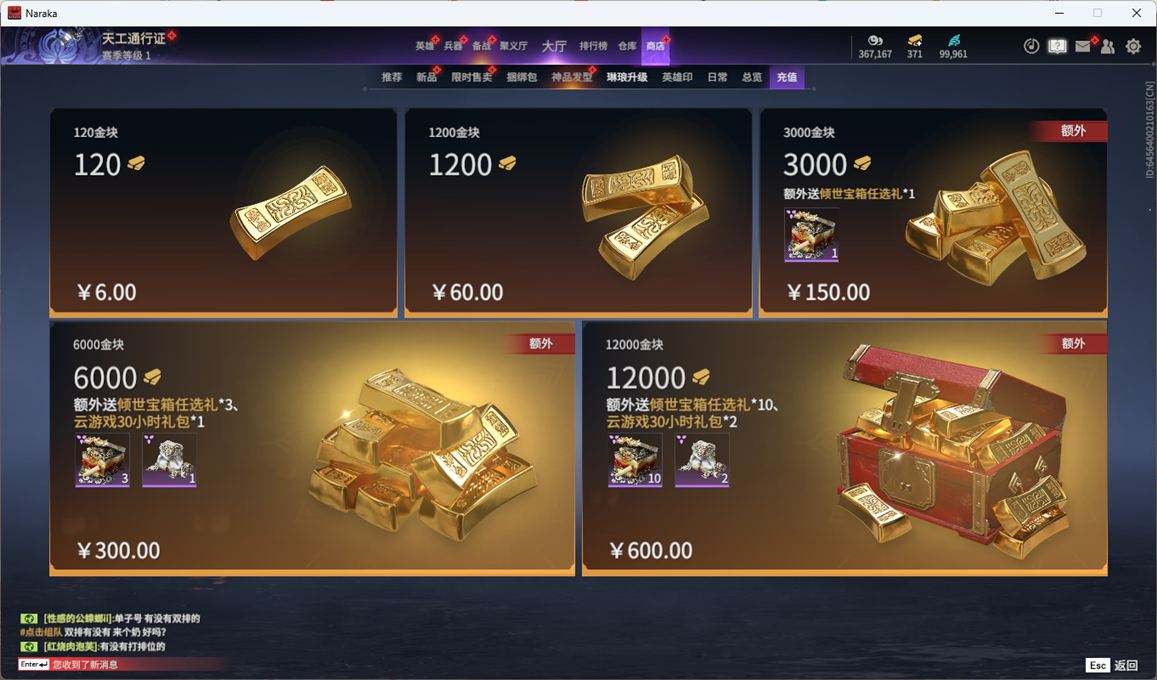
Task: Click the 倾世宝箱 reward thumbnail in 3000 pack
Action: 812,235
